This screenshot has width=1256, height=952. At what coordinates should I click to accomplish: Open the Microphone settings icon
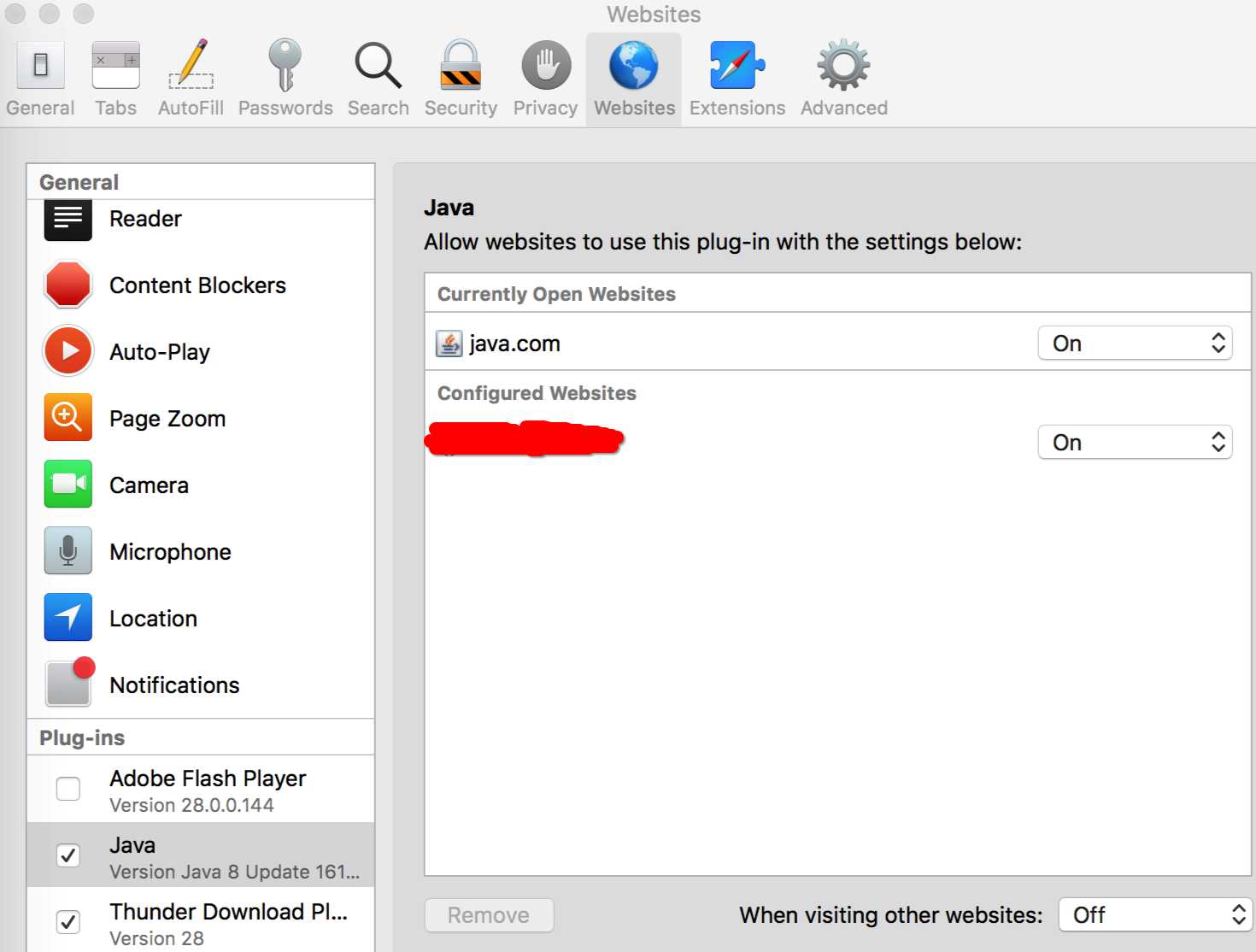[68, 551]
